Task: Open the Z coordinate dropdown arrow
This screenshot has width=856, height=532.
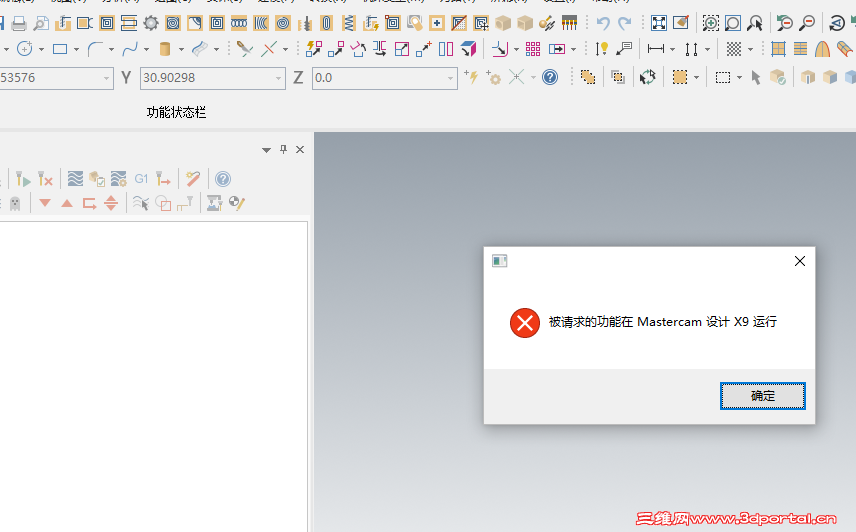Action: [450, 78]
